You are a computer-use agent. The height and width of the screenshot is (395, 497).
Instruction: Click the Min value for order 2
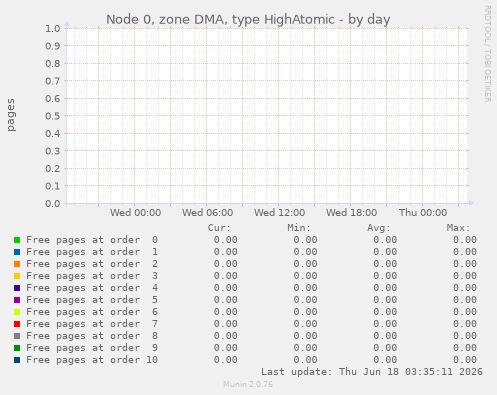306,264
